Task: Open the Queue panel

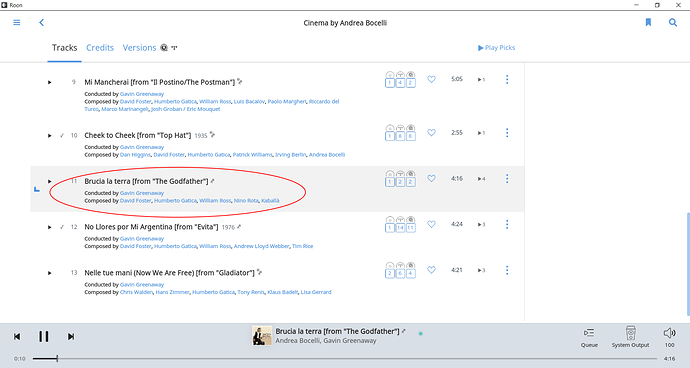Action: pos(589,337)
